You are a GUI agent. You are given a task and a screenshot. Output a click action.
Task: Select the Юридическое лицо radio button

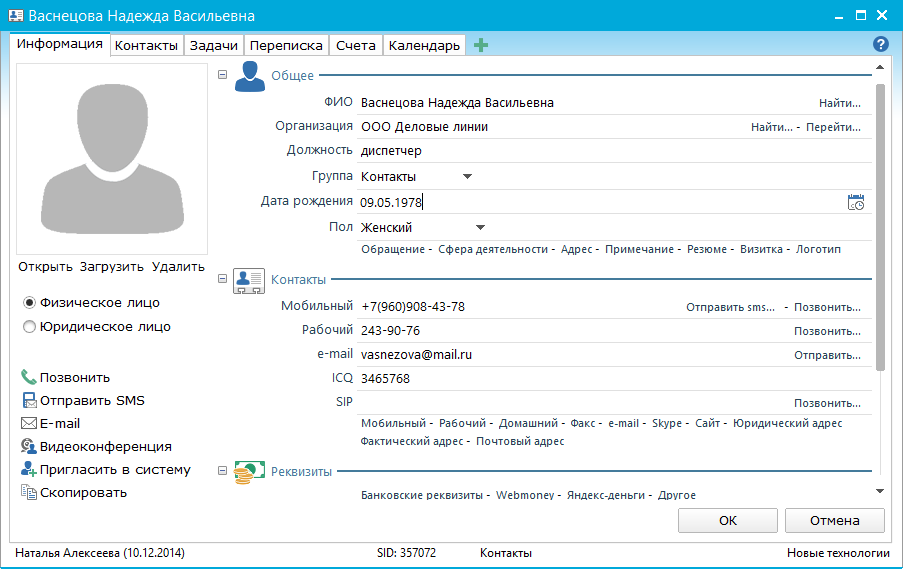(x=29, y=327)
